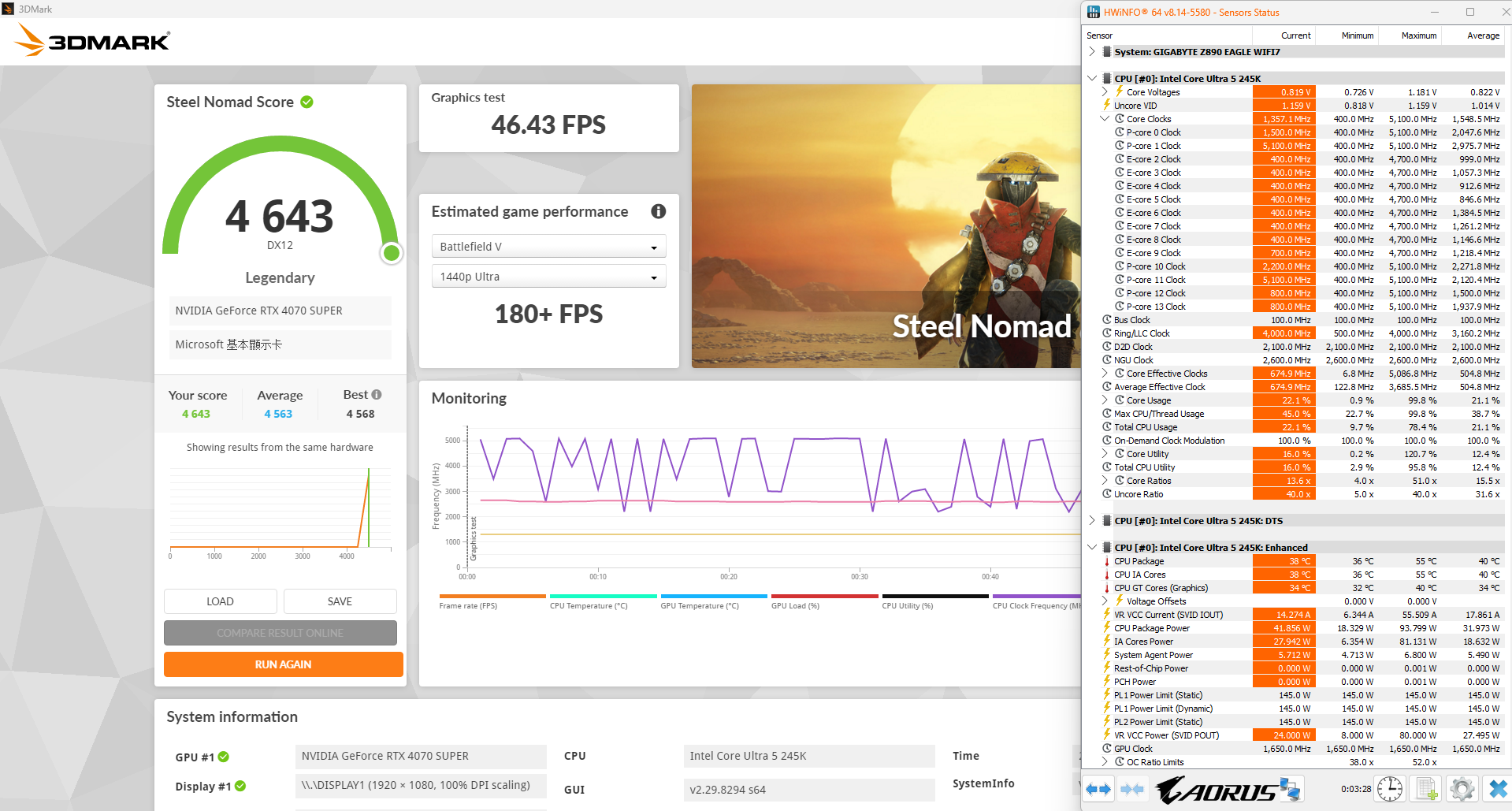
Task: Click NVIDIA GeForce RTX 4070 SUPER score field
Action: click(280, 311)
